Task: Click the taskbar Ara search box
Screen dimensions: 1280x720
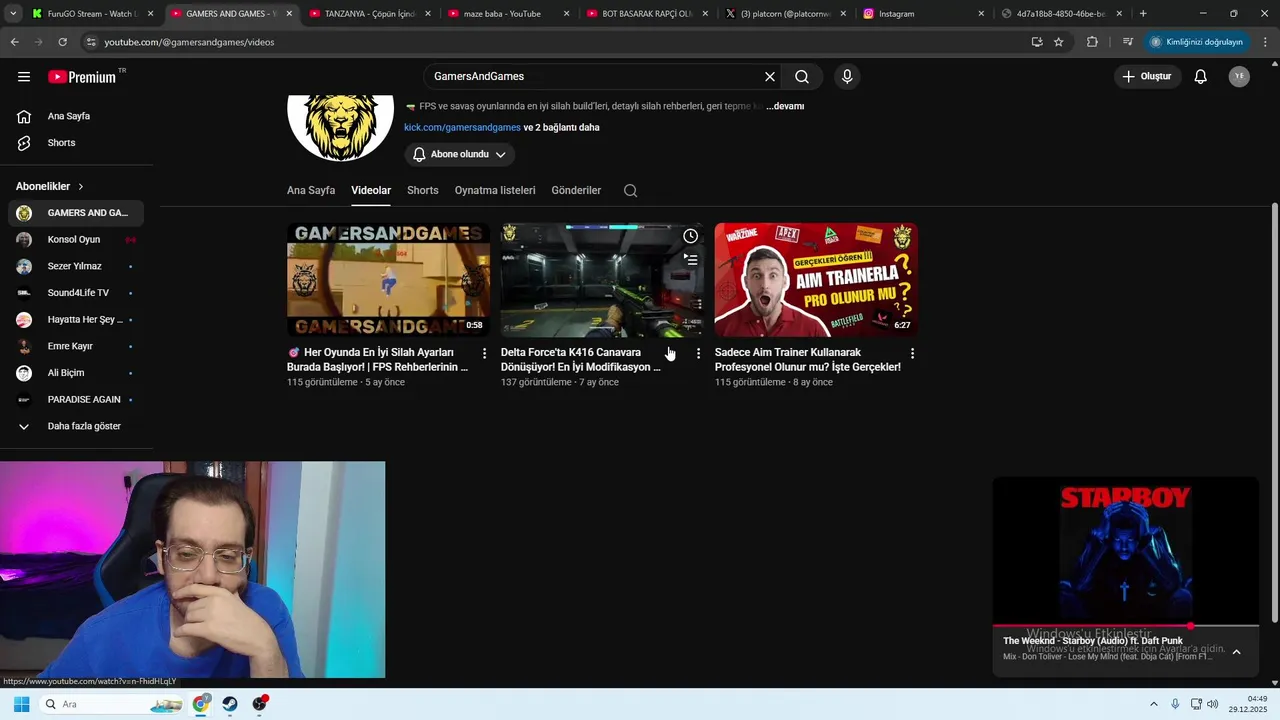Action: tap(112, 704)
